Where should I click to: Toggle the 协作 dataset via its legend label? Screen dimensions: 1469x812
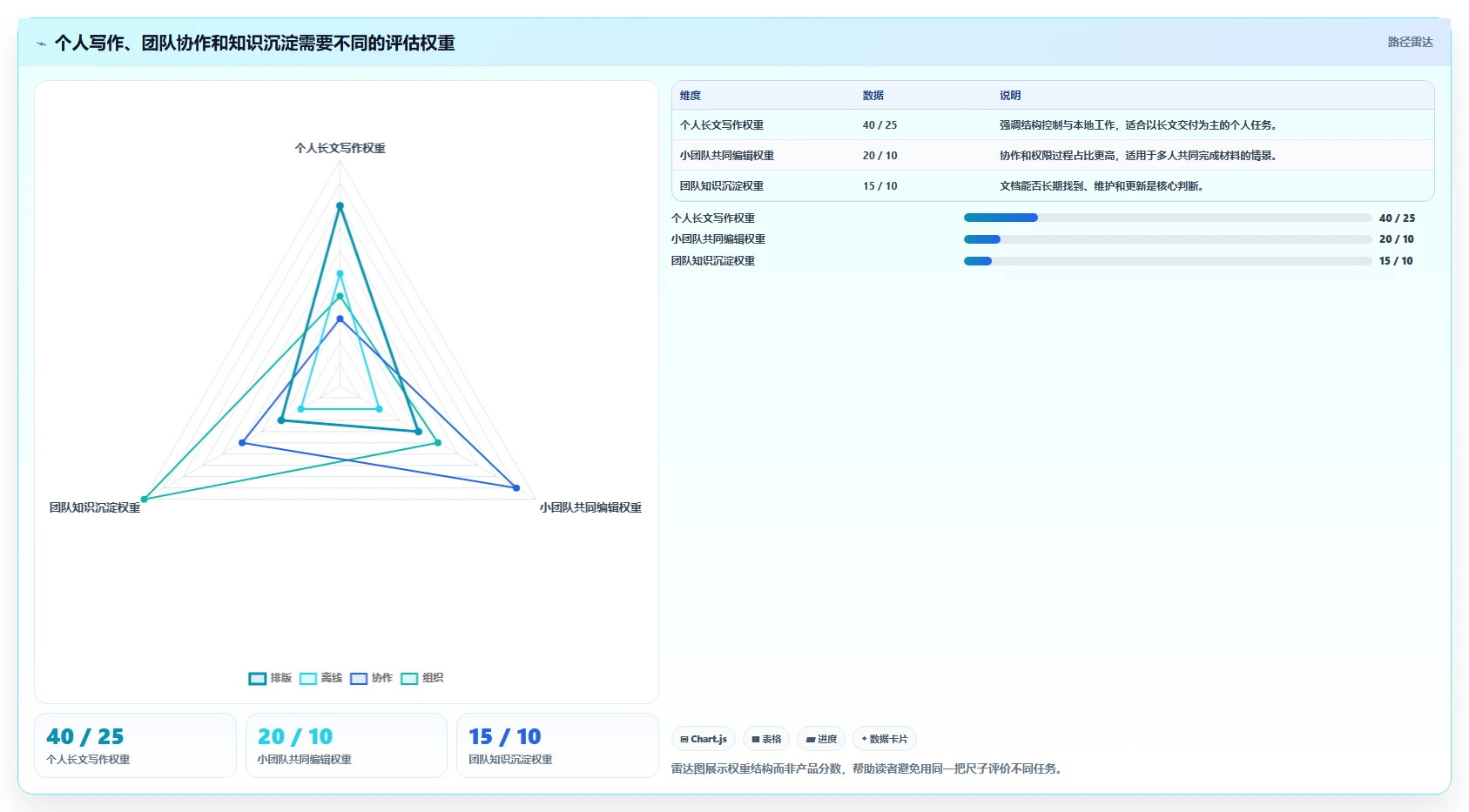(x=381, y=678)
